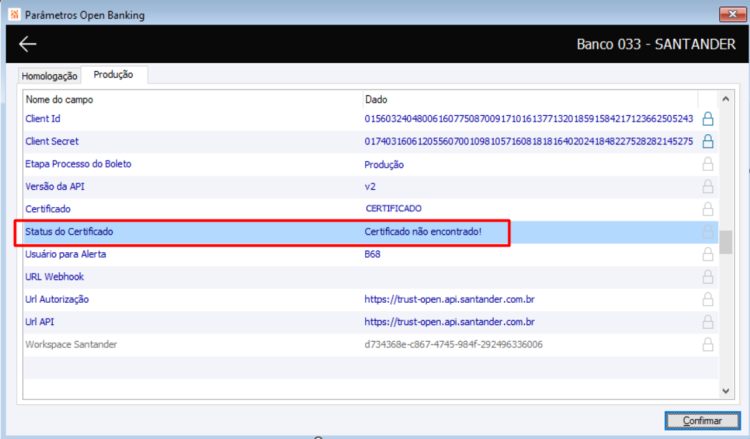Image resolution: width=750 pixels, height=439 pixels.
Task: Click the Client Secret value starting 0174031
Action: pyautogui.click(x=529, y=141)
